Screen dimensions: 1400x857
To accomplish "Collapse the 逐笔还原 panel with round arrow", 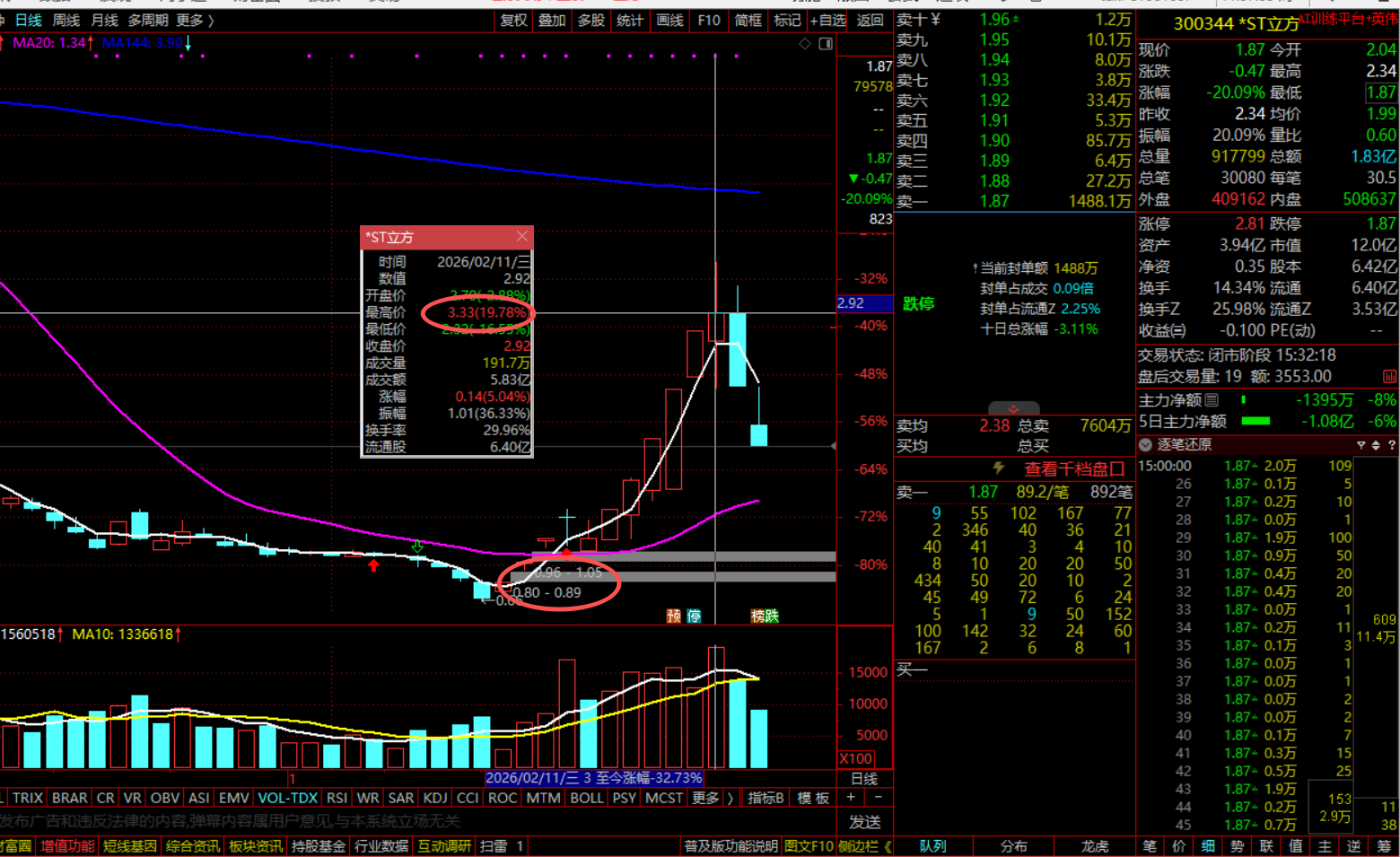I will pos(1145,445).
